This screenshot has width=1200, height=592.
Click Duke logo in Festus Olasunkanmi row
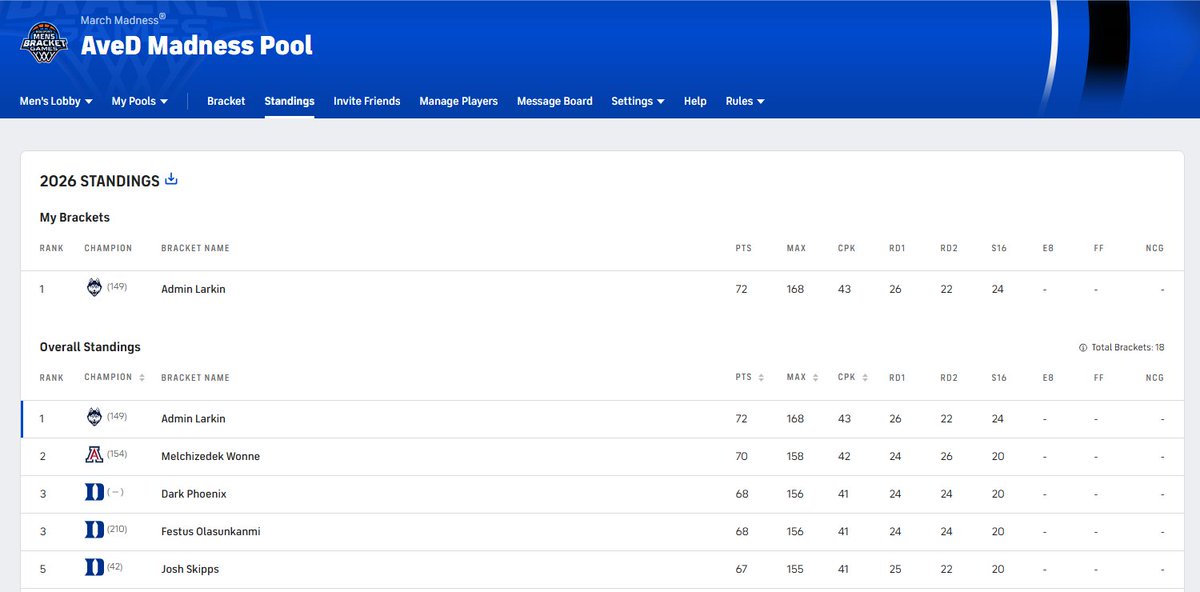(x=94, y=531)
